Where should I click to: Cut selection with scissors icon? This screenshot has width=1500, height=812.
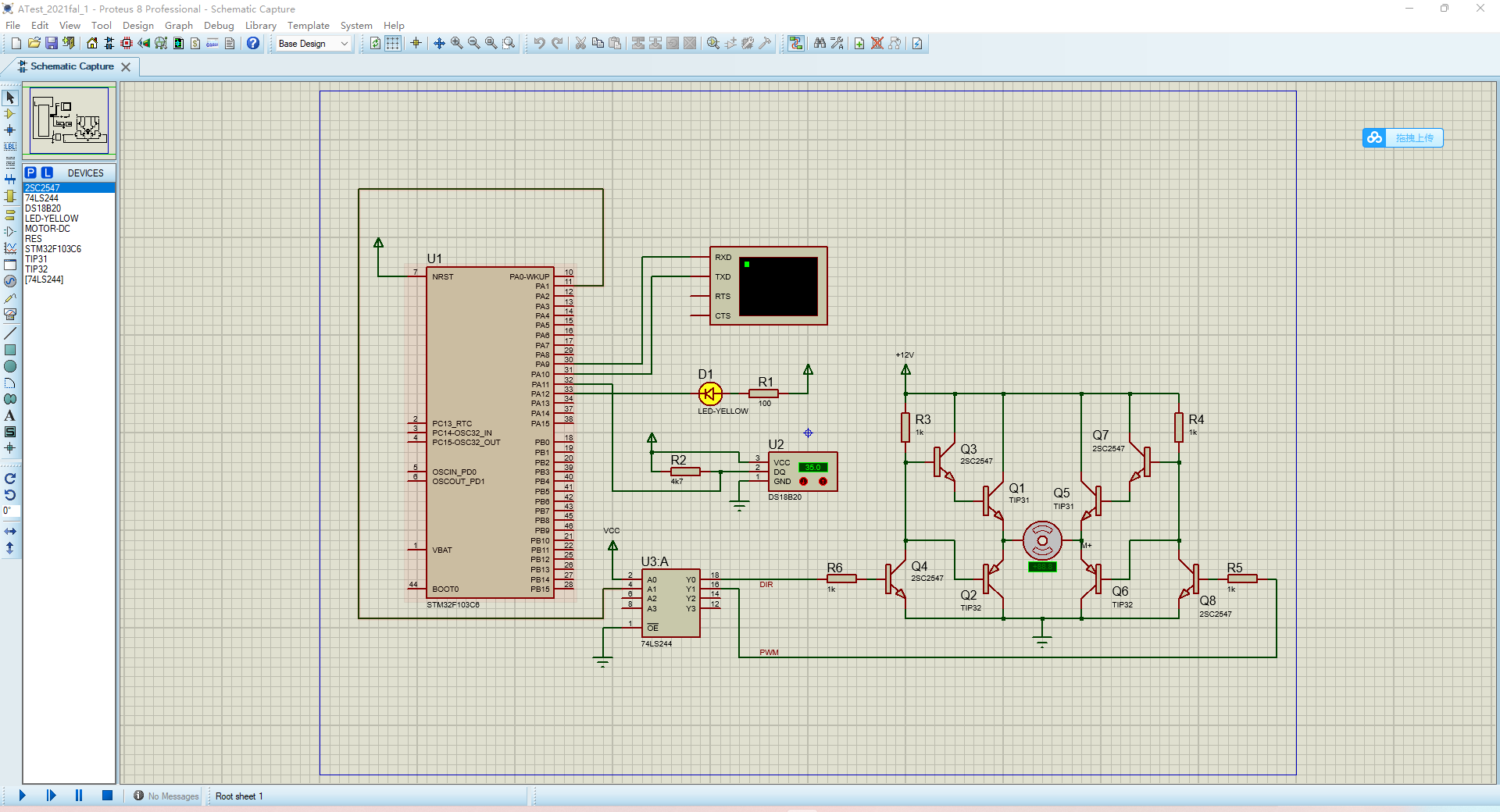580,44
